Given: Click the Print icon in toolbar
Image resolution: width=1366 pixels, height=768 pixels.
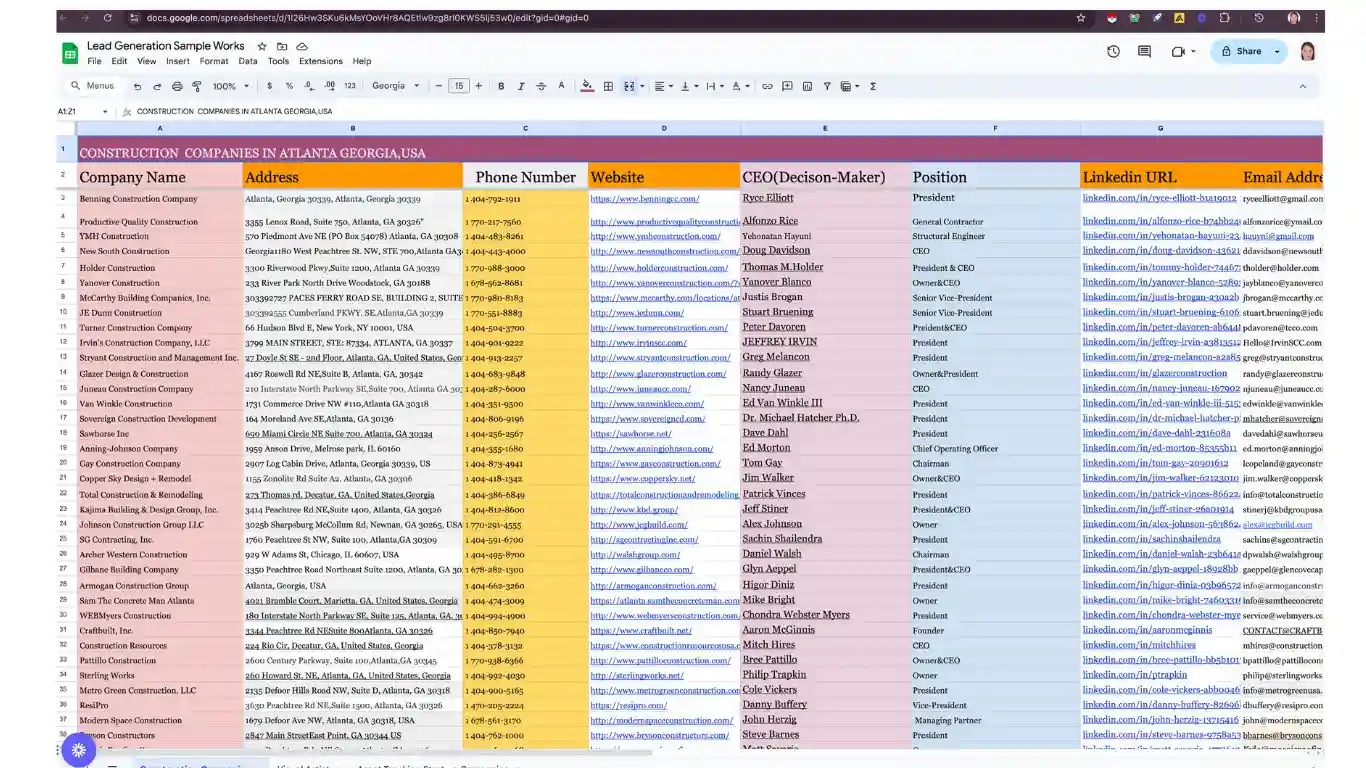Looking at the screenshot, I should click(x=177, y=87).
